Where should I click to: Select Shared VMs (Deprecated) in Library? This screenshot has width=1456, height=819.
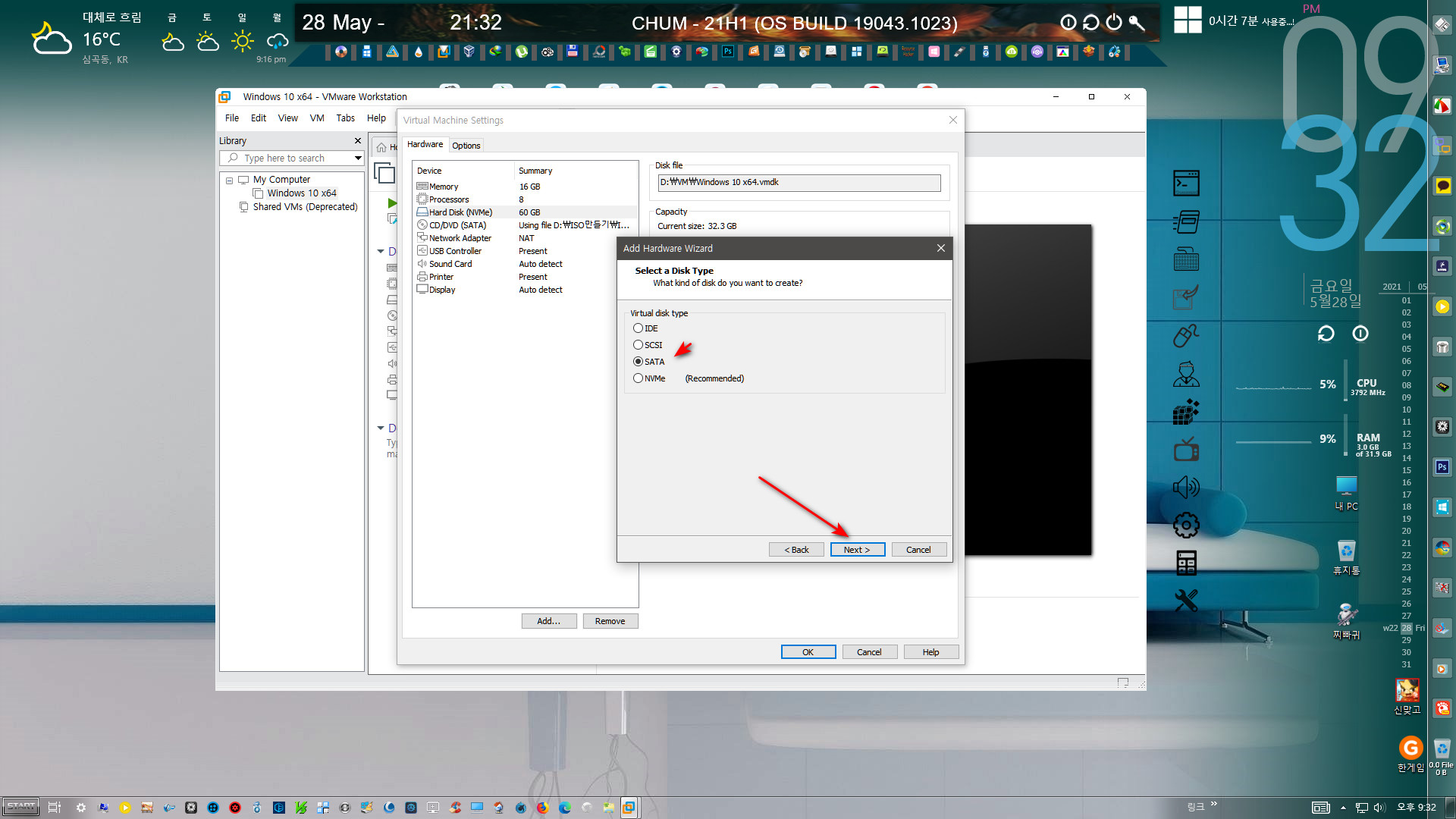[x=305, y=207]
